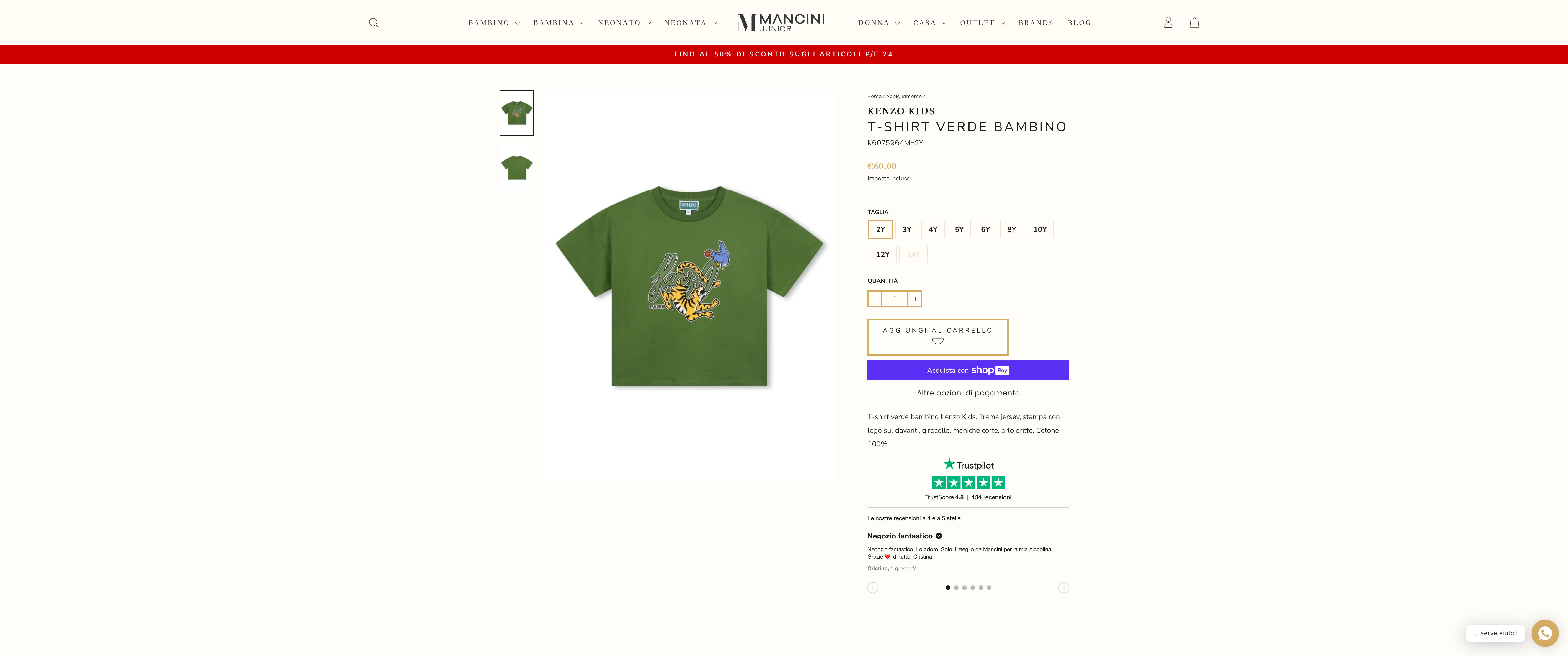Open the shopping bag cart icon
Image resolution: width=1568 pixels, height=656 pixels.
click(x=1194, y=23)
